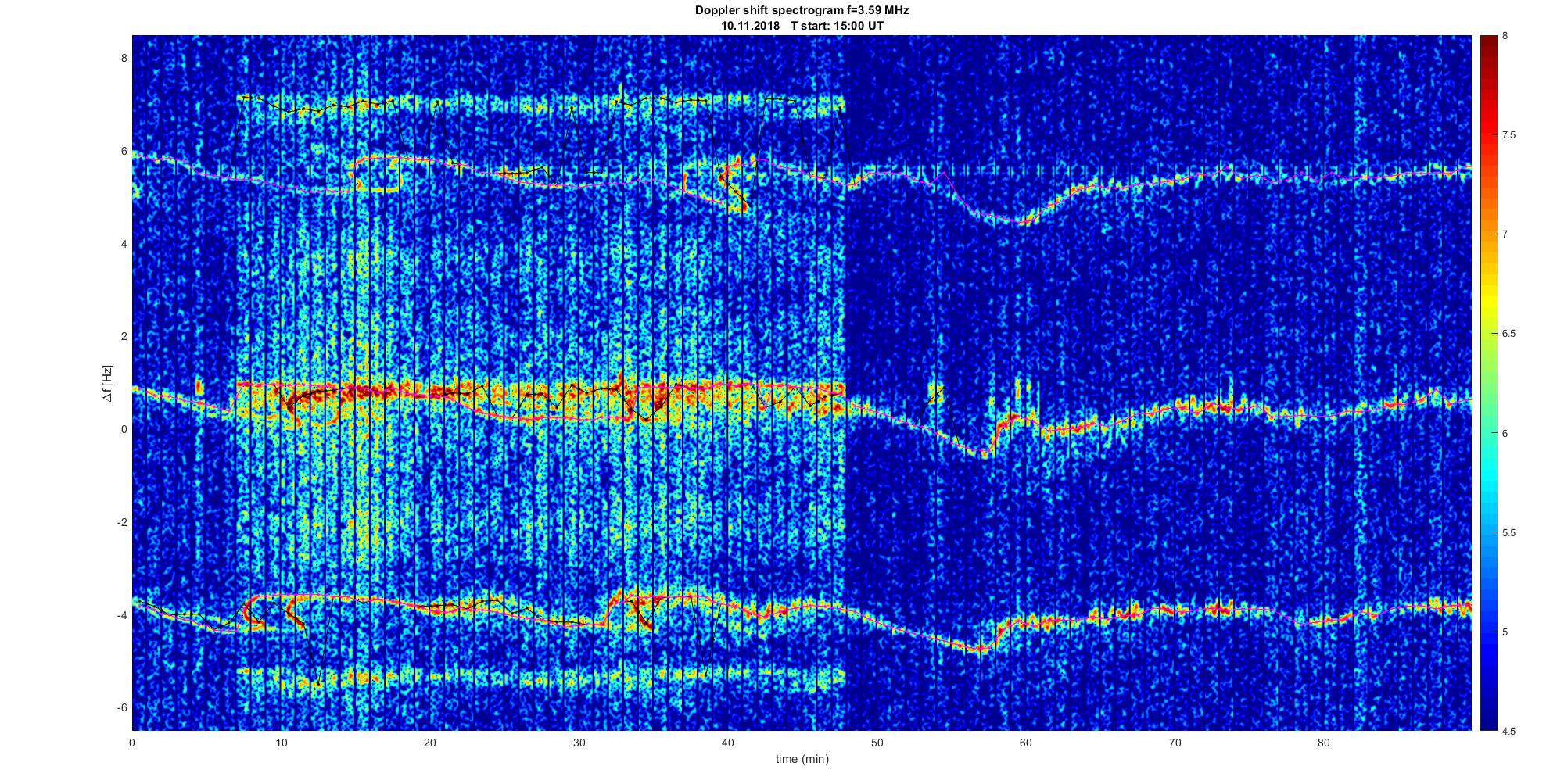This screenshot has height=784, width=1564.
Task: Click the x-axis tick label "80"
Action: click(x=1323, y=743)
